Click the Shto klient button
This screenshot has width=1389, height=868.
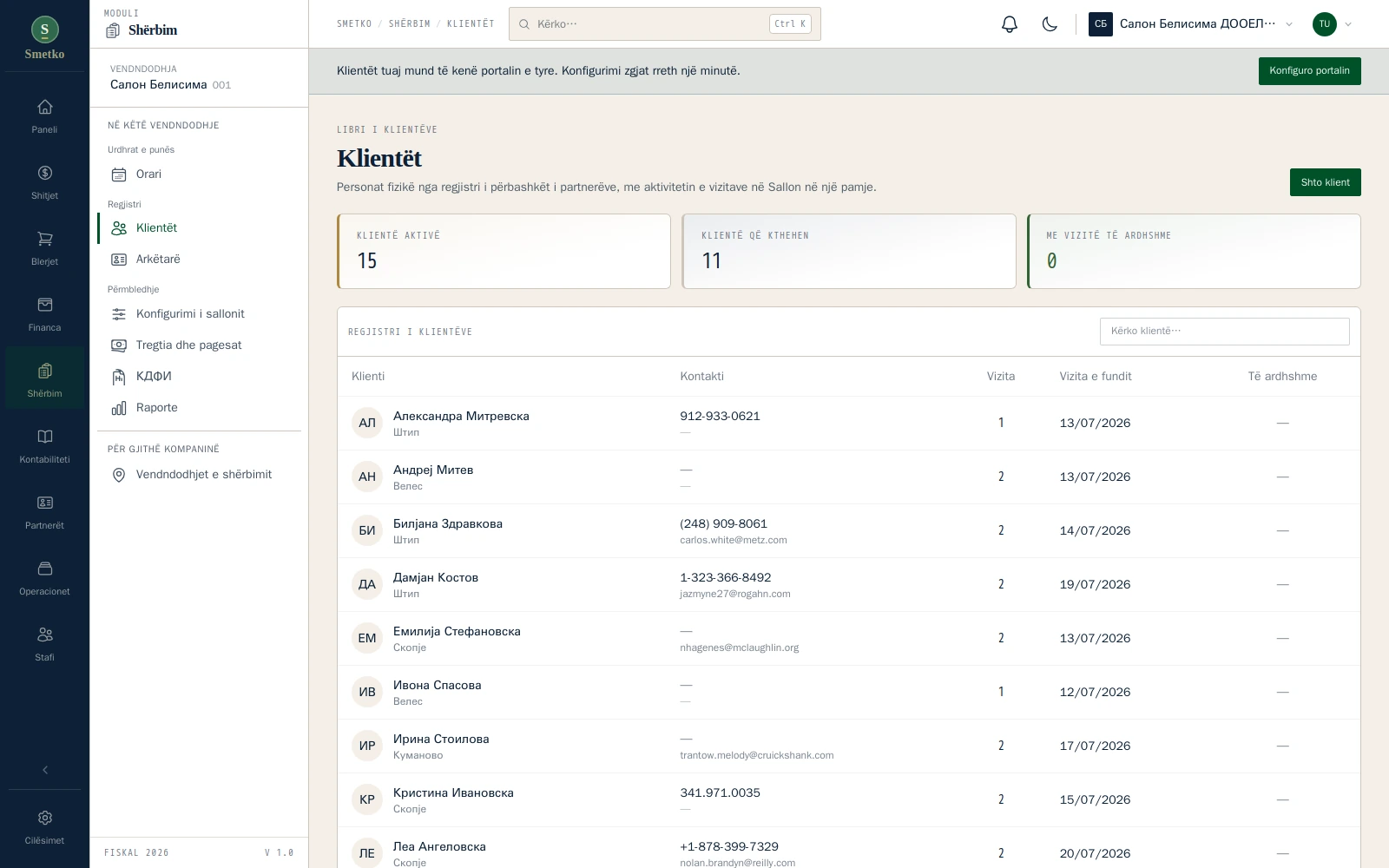pos(1325,182)
